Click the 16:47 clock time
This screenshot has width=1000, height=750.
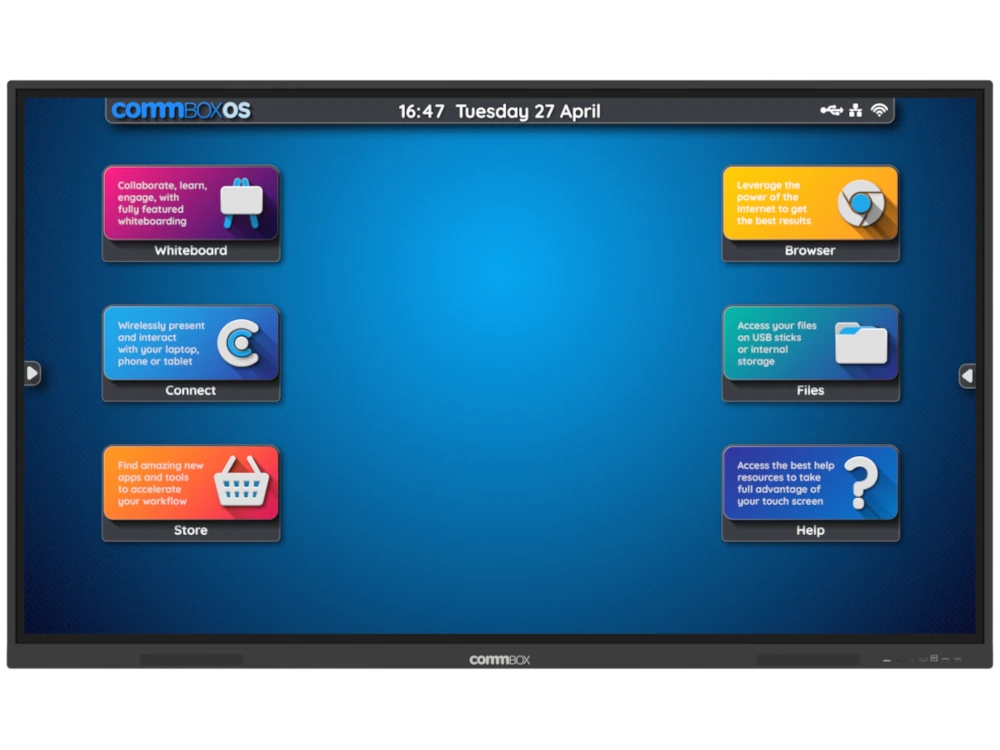[x=421, y=111]
